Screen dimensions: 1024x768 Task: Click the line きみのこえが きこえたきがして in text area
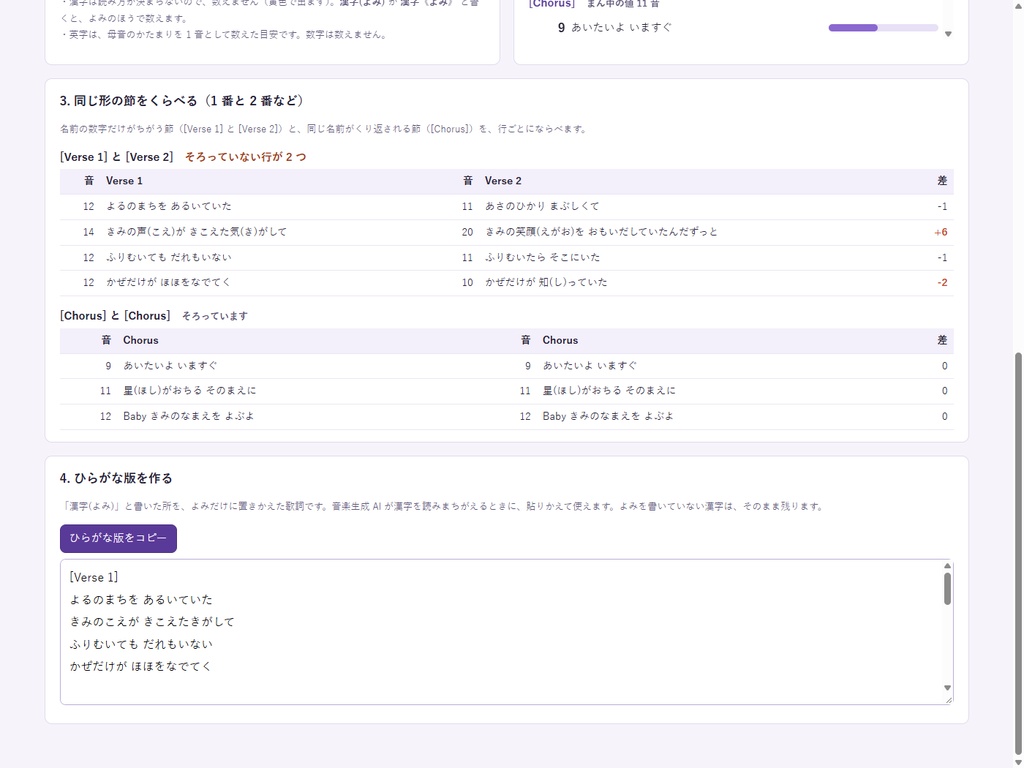coord(152,622)
